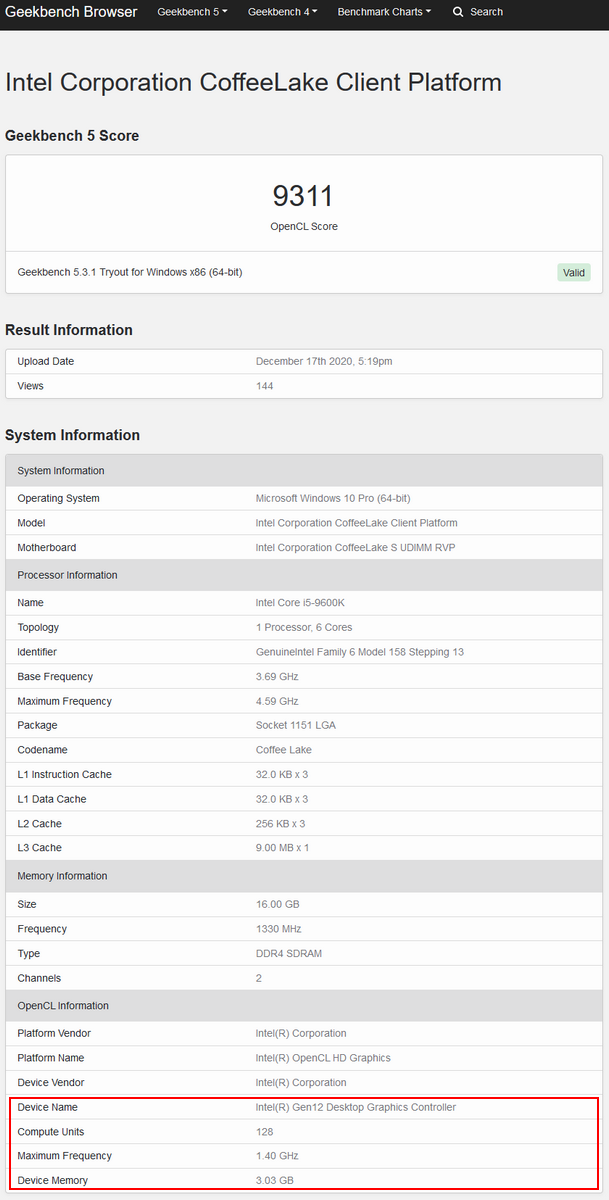The height and width of the screenshot is (1200, 609).
Task: Click memory frequency value 1330 MHz
Action: [x=278, y=929]
